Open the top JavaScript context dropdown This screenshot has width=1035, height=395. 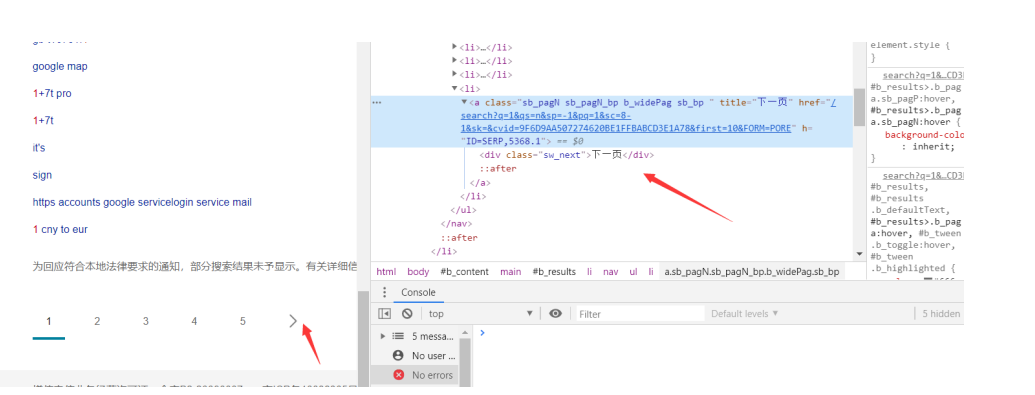pyautogui.click(x=480, y=314)
